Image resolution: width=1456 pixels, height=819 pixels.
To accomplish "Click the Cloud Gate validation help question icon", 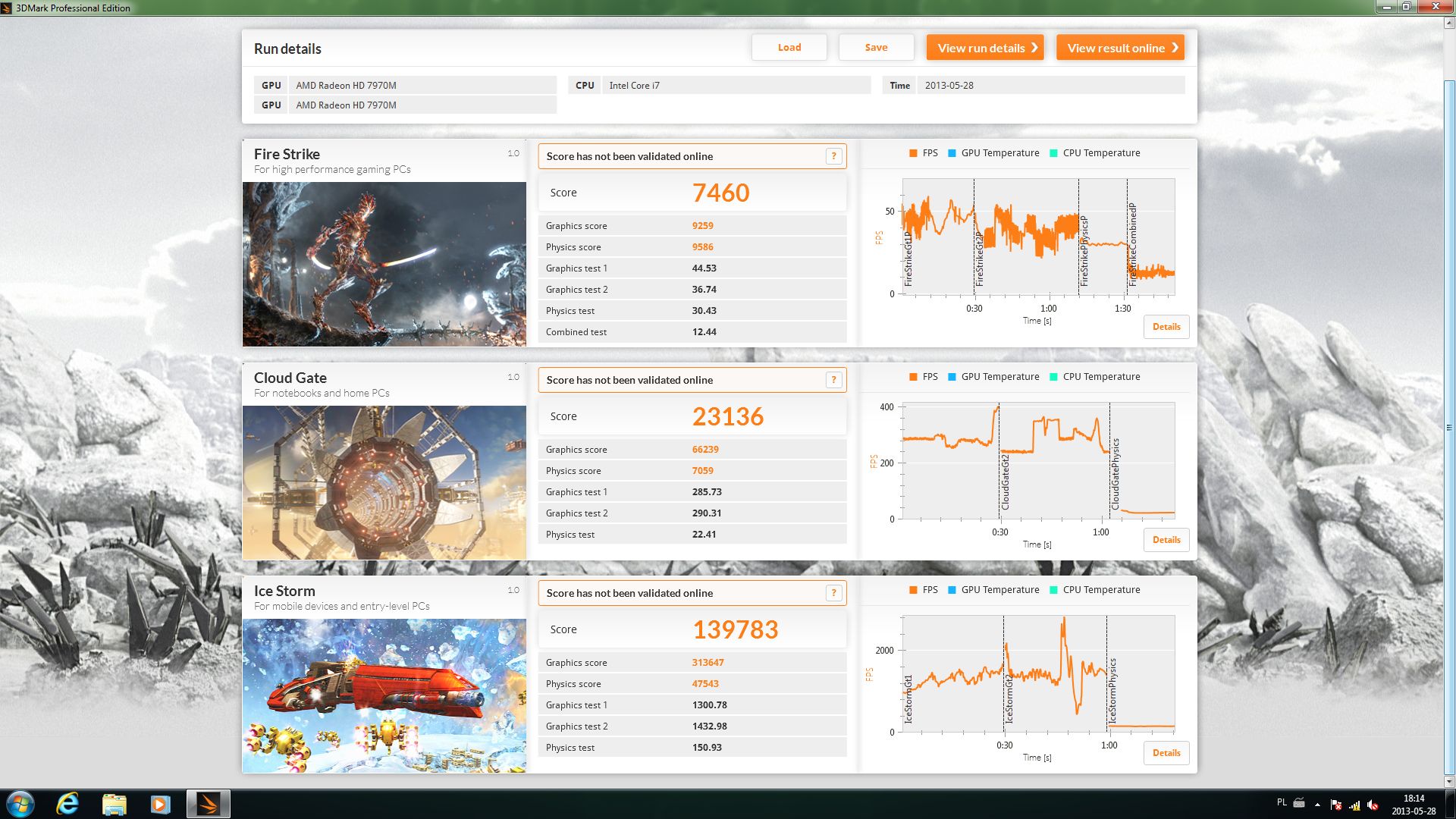I will pos(833,380).
